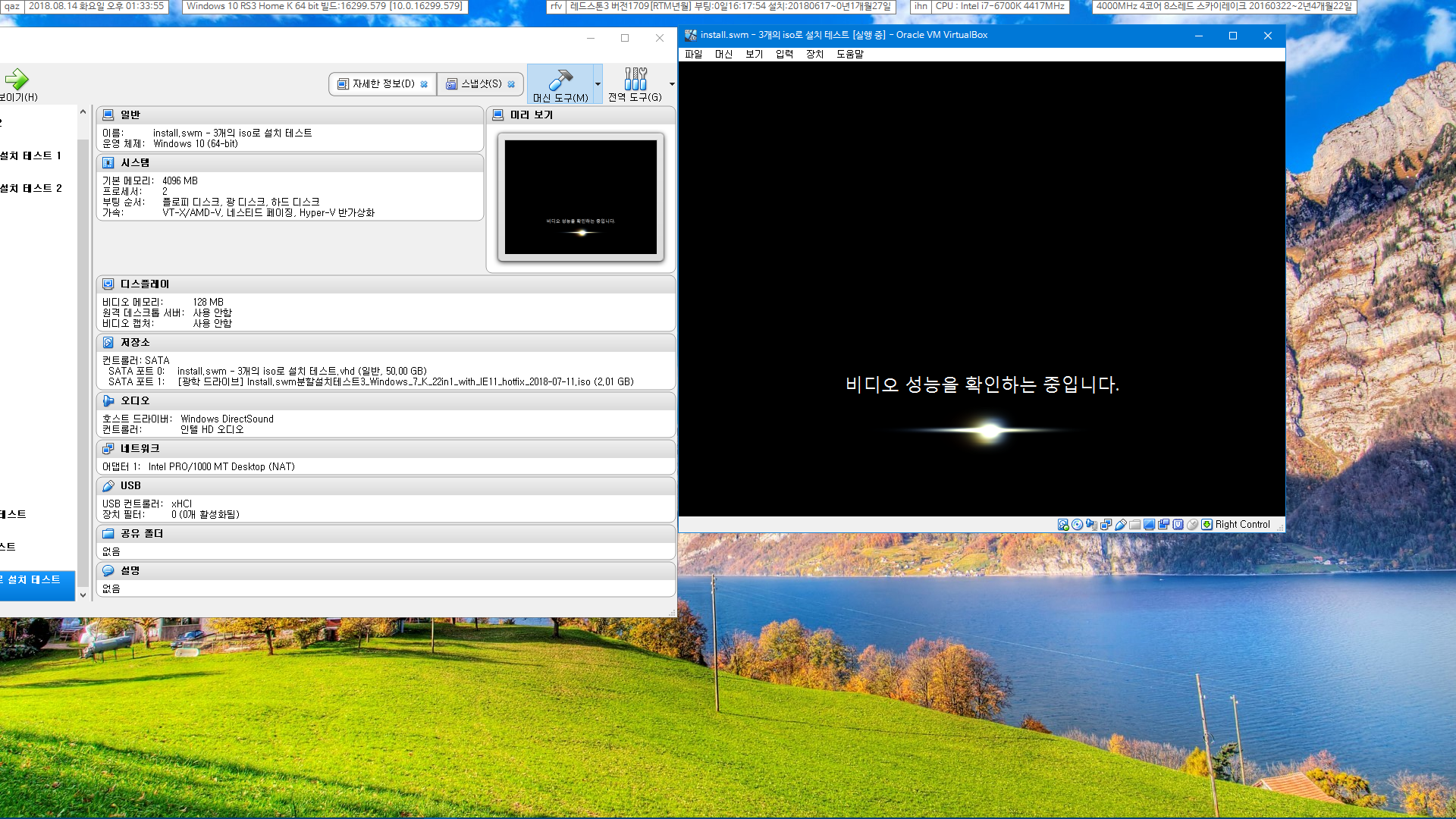Click the VirtualBox VM window title icon
Screen dimensions: 1456x819
coord(691,35)
